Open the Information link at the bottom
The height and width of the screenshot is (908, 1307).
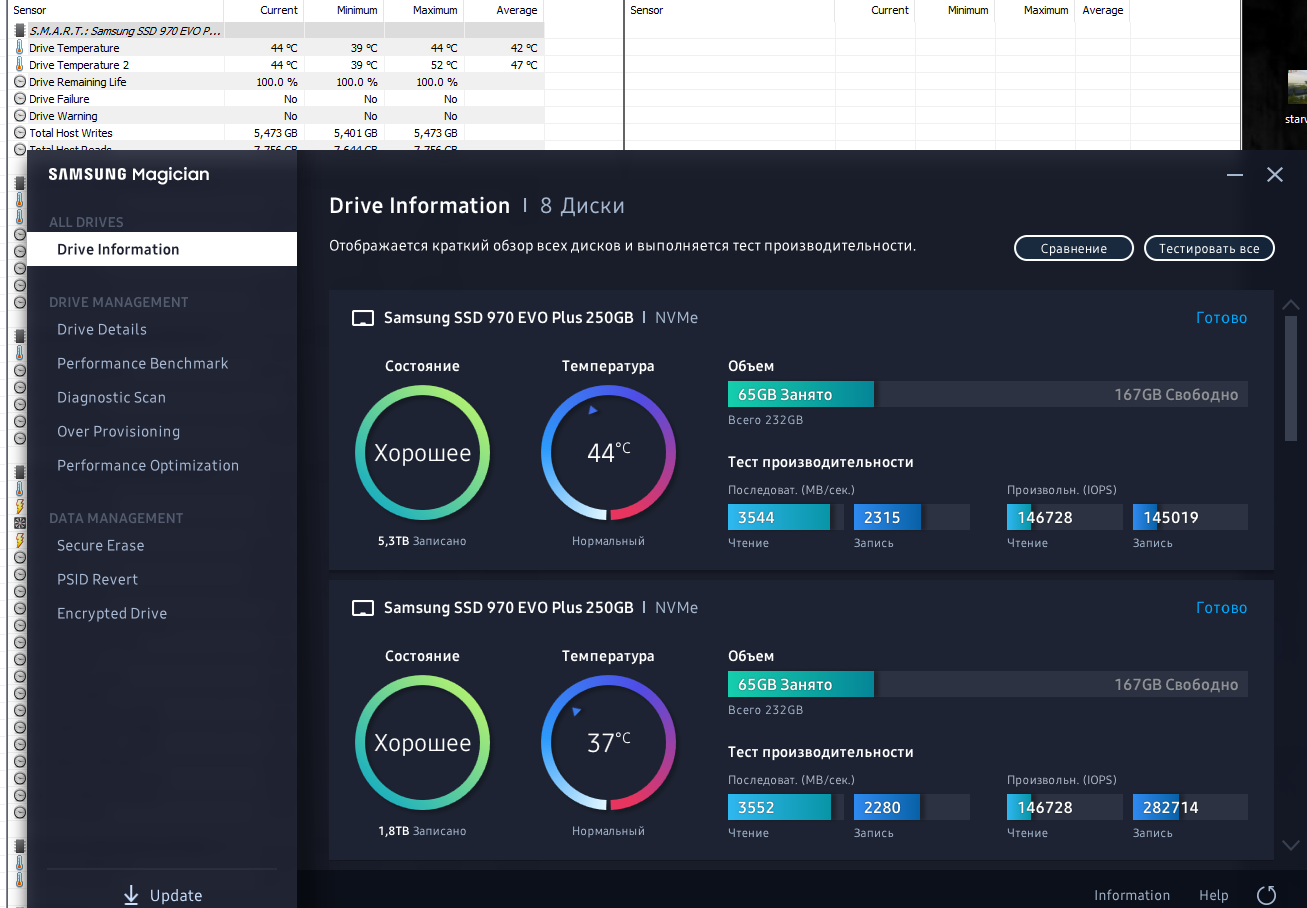pyautogui.click(x=1132, y=895)
